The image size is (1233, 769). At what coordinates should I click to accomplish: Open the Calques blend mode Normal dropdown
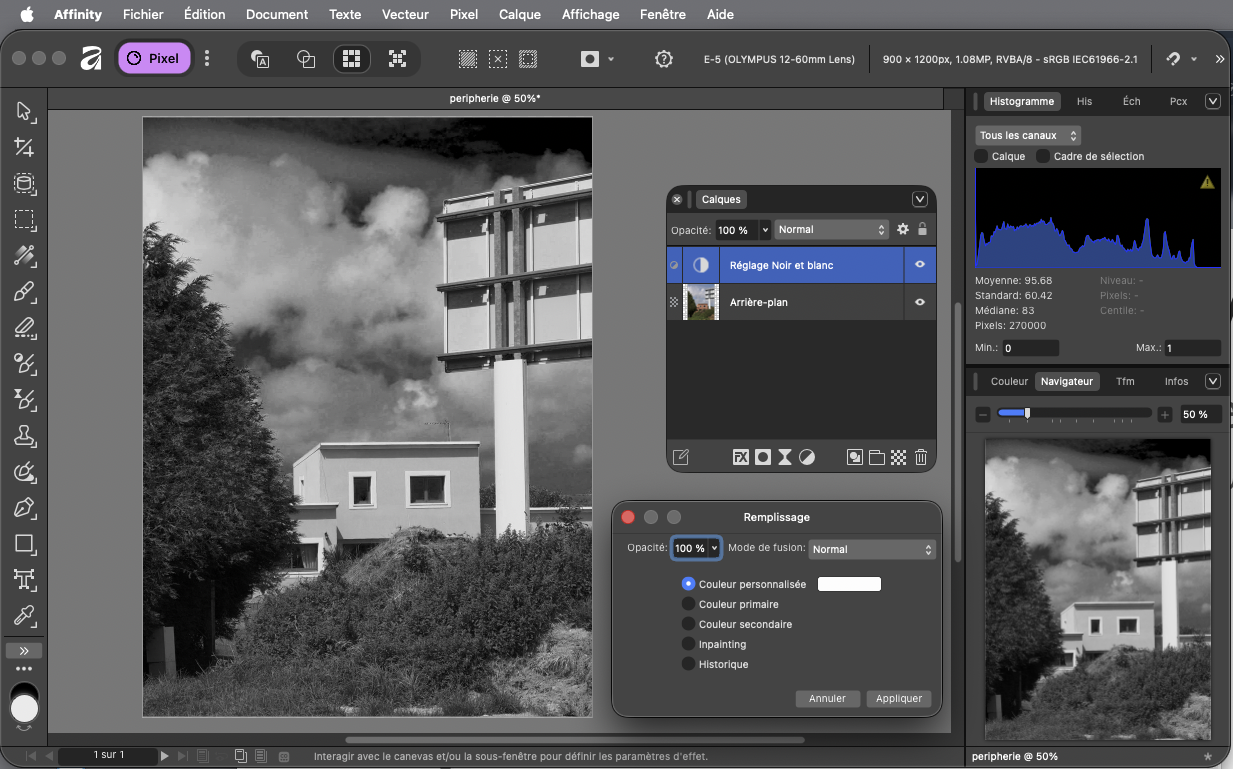[832, 229]
